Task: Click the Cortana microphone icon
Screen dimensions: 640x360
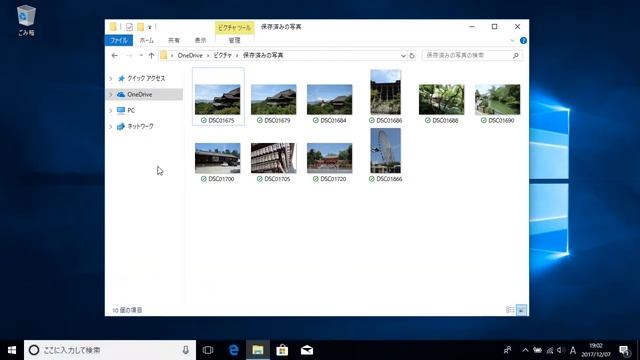Action: coord(185,350)
